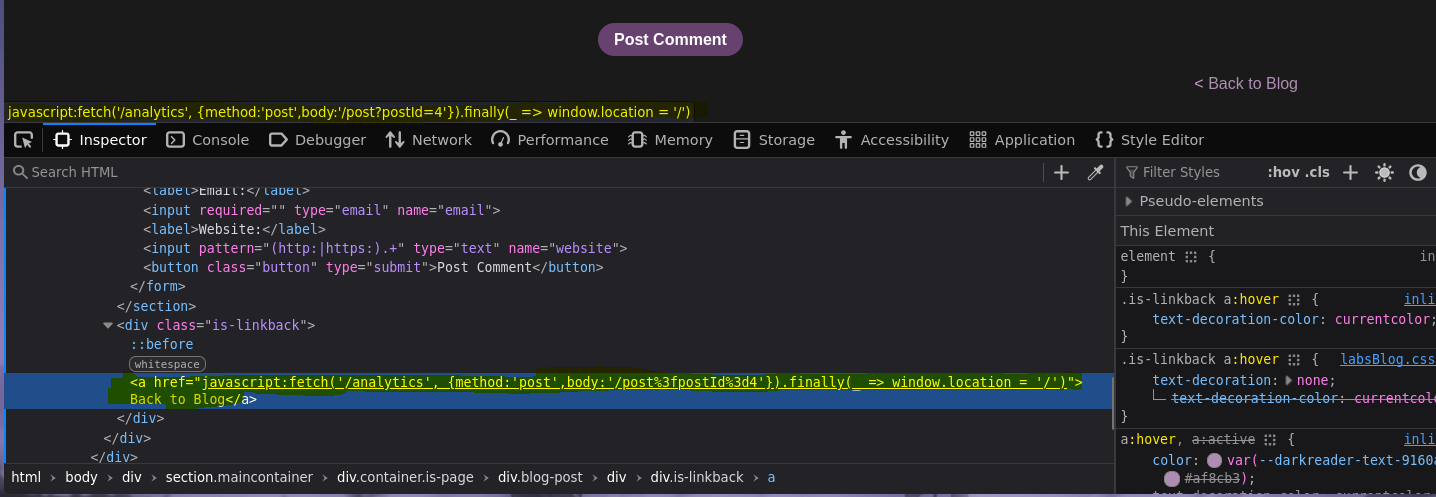Collapse the div class is-linkback node

108,325
